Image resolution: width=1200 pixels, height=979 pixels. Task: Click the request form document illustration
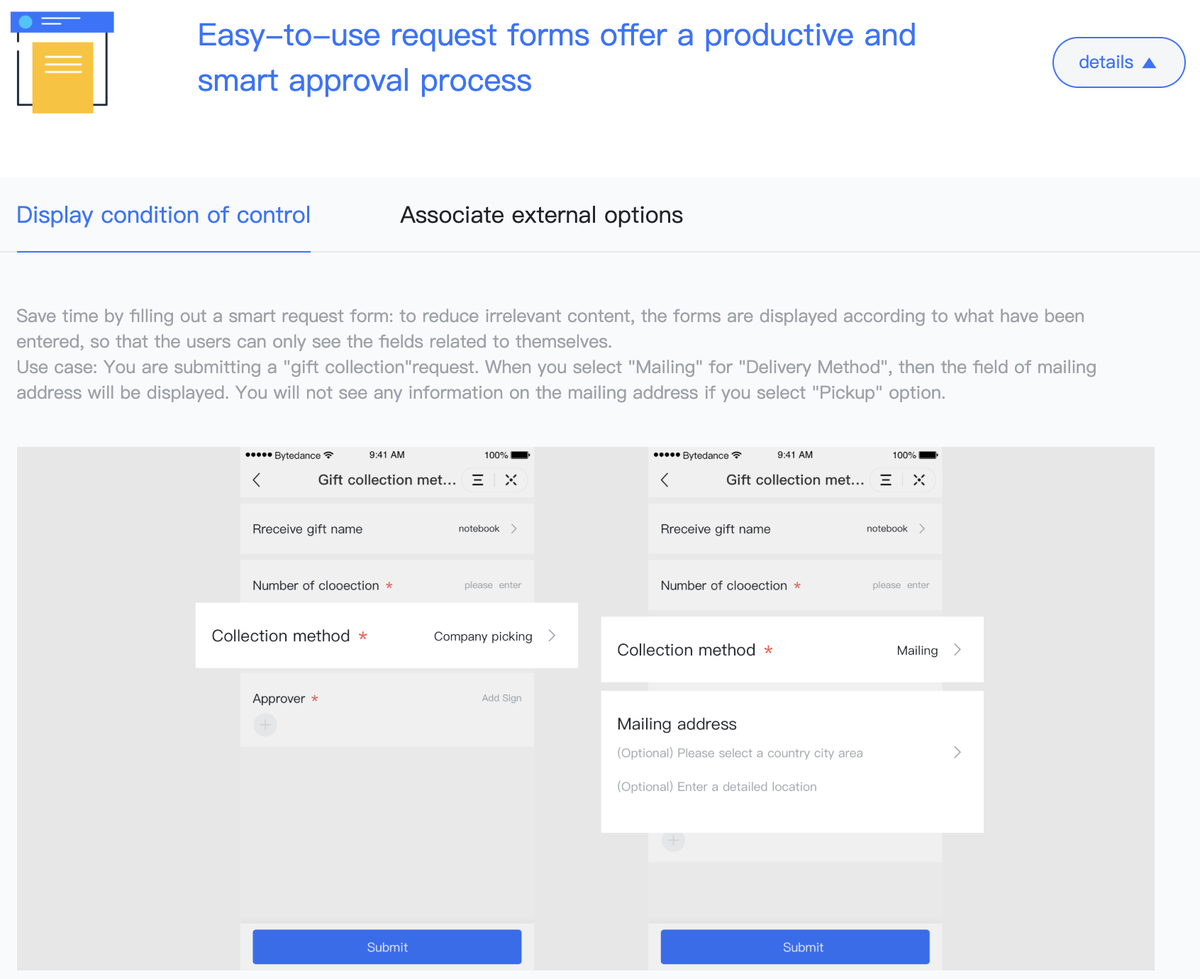[x=61, y=61]
